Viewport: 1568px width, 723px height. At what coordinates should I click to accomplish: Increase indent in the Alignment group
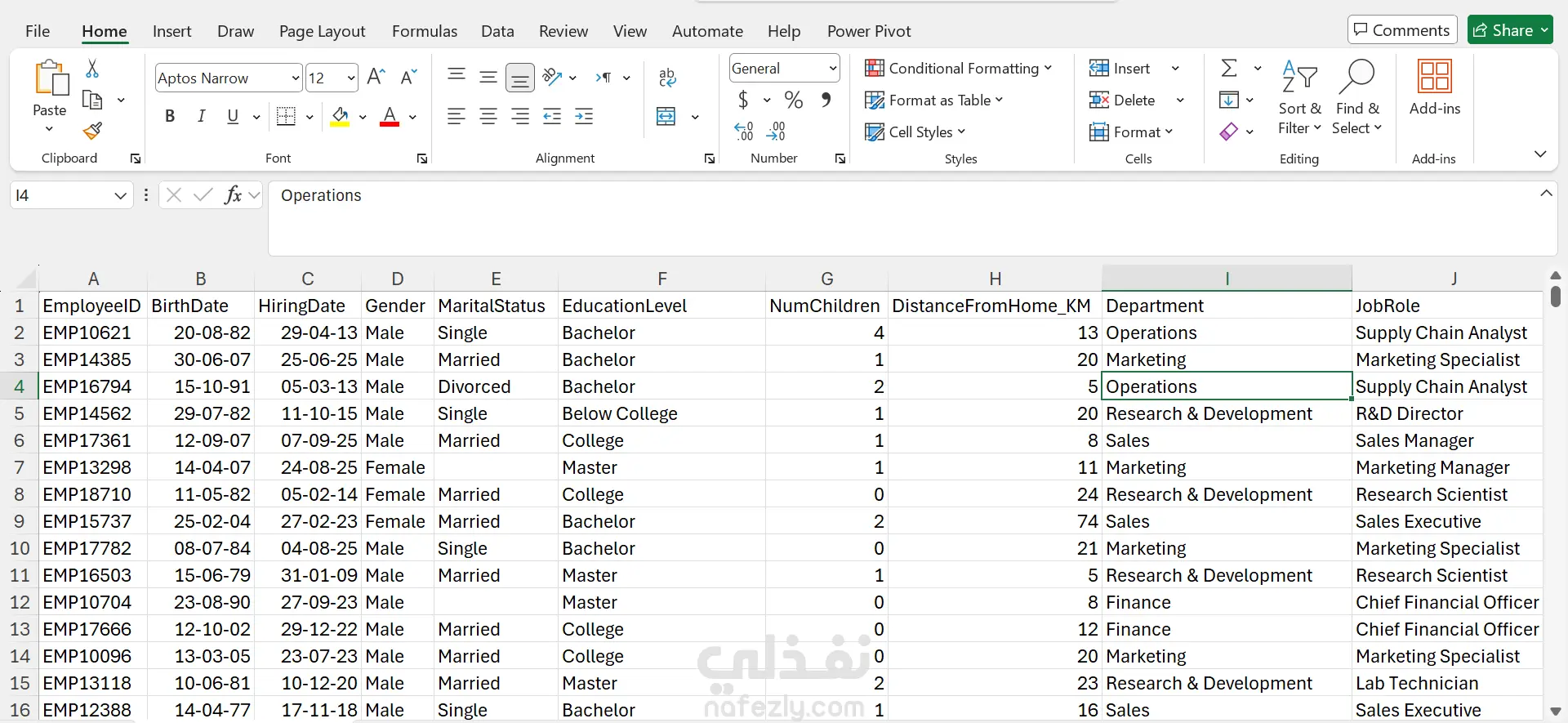(584, 117)
